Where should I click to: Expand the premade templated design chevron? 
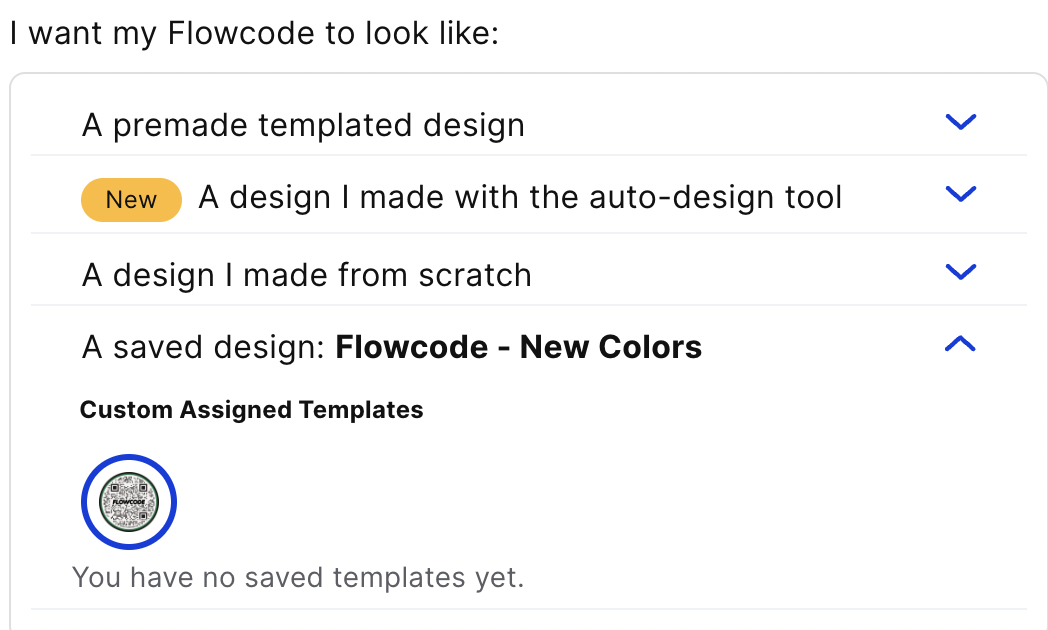coord(960,123)
